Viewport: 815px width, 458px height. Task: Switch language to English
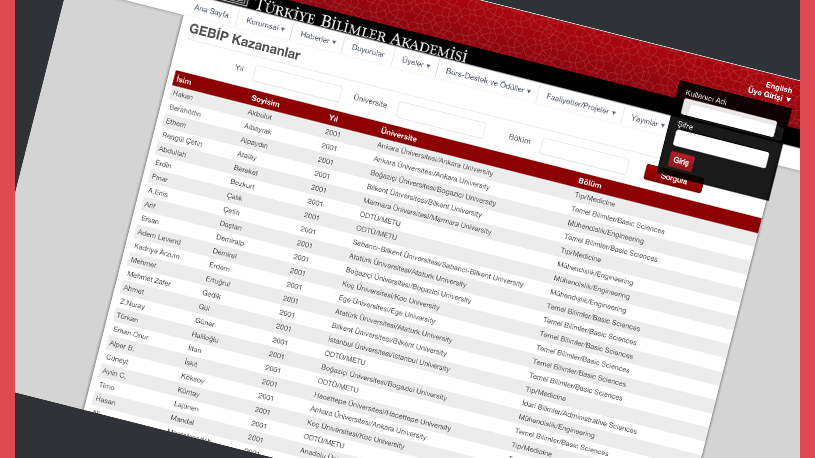(779, 87)
